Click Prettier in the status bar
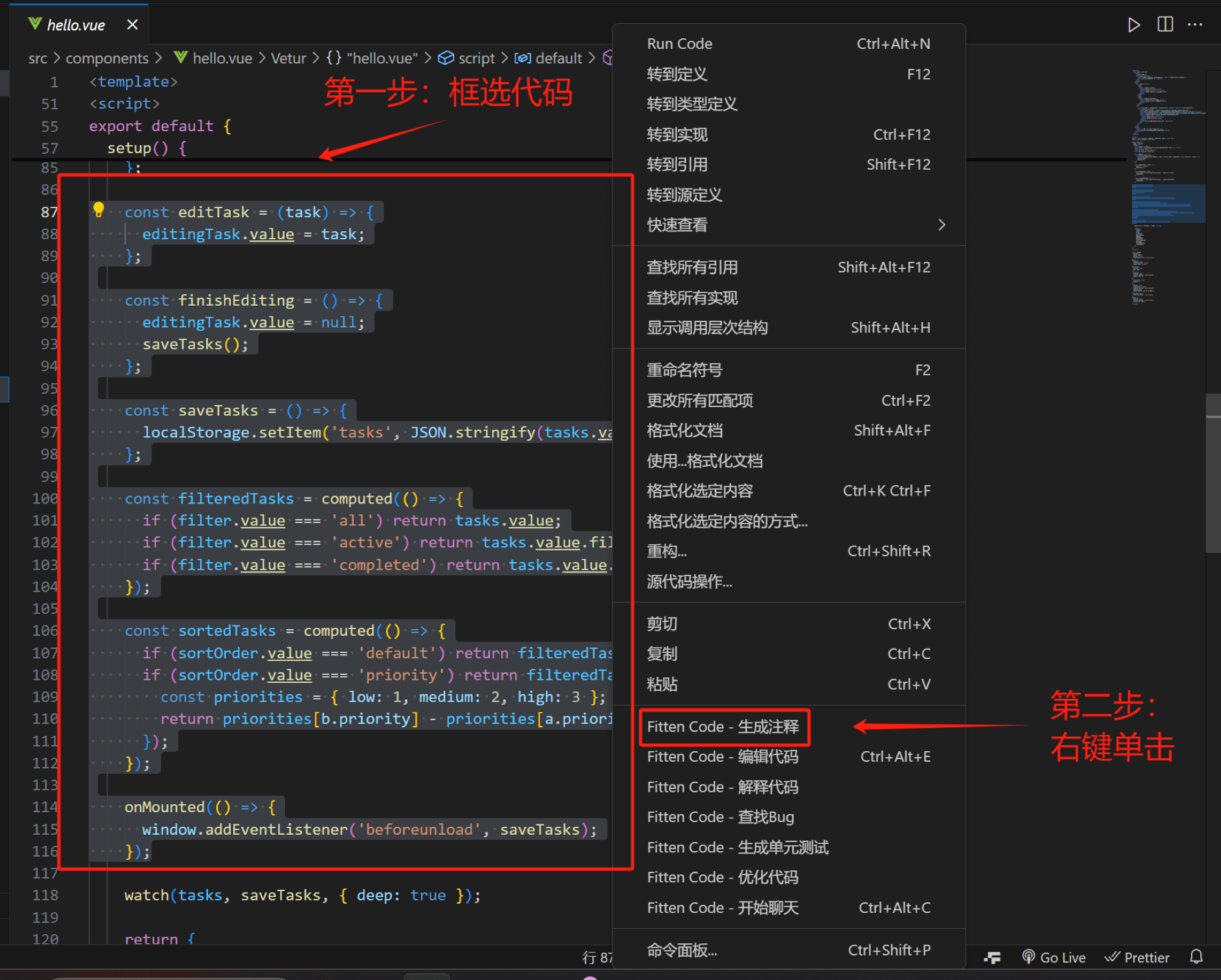The height and width of the screenshot is (980, 1221). (1137, 957)
